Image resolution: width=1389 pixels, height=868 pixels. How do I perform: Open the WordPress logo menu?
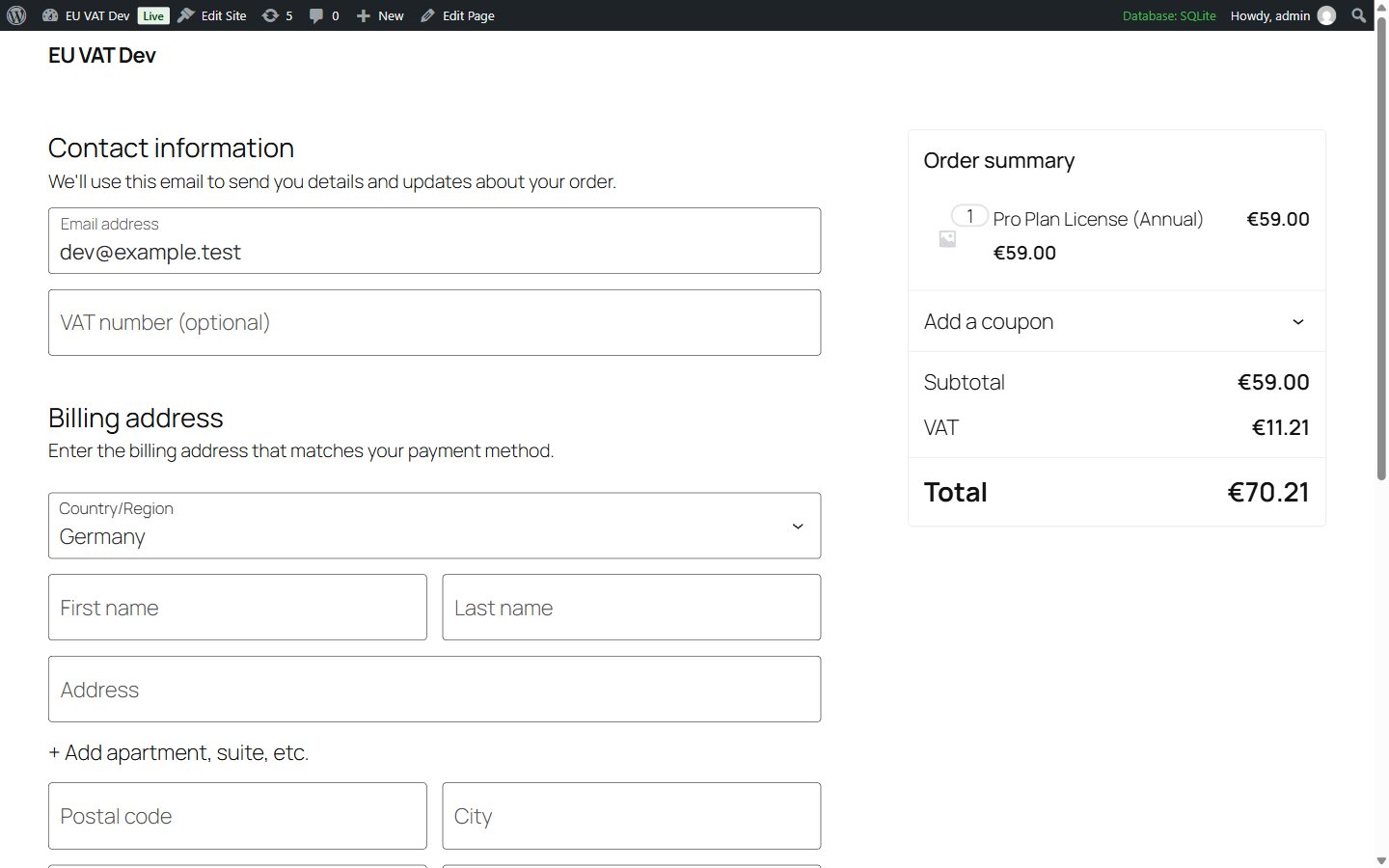pyautogui.click(x=16, y=15)
